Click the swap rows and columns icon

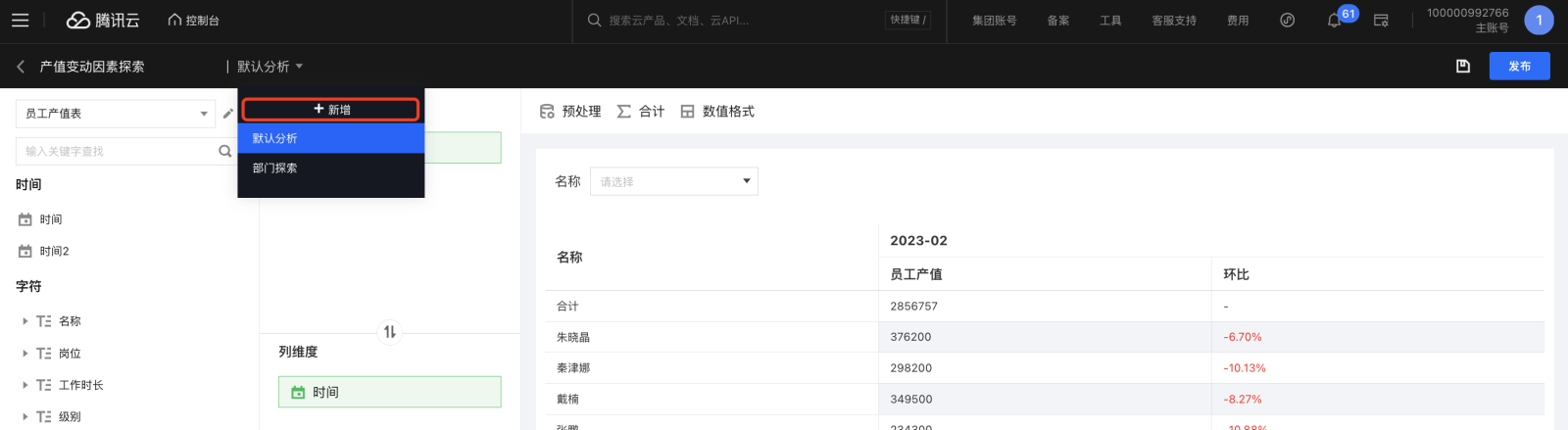coord(390,332)
